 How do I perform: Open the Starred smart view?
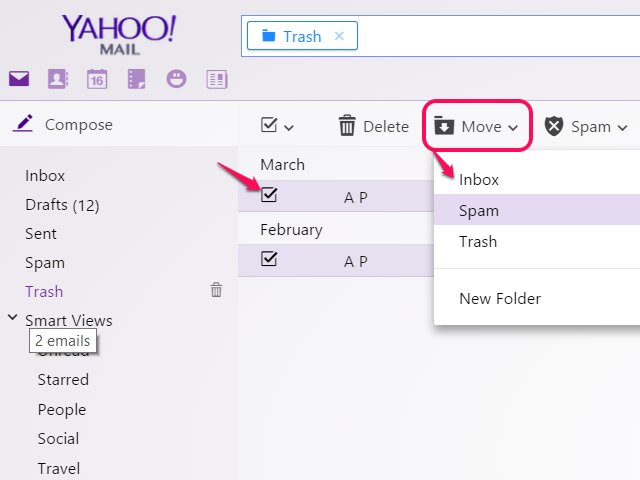pos(63,380)
